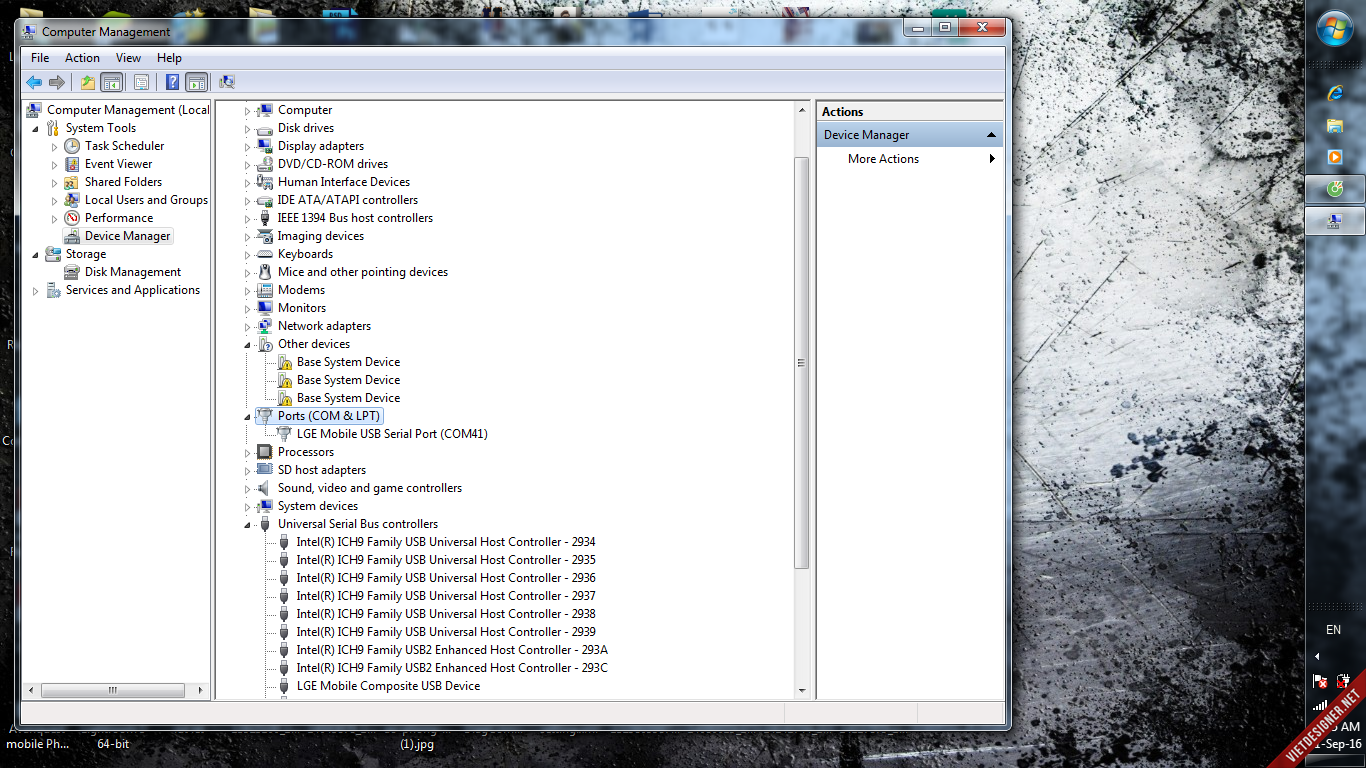The image size is (1366, 768).
Task: Collapse Universal Serial Bus controllers category
Action: (x=248, y=524)
